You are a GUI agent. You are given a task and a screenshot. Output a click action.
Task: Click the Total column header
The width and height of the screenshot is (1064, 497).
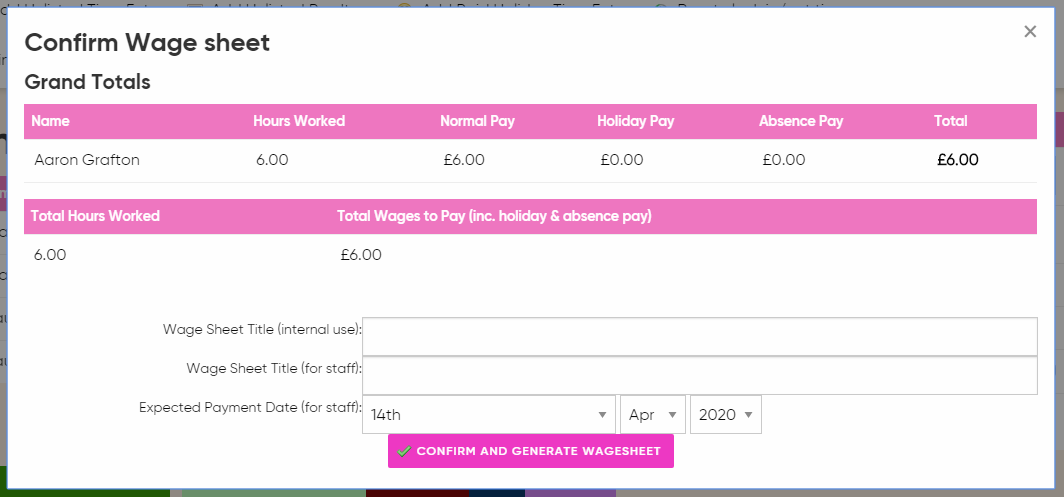(x=950, y=121)
